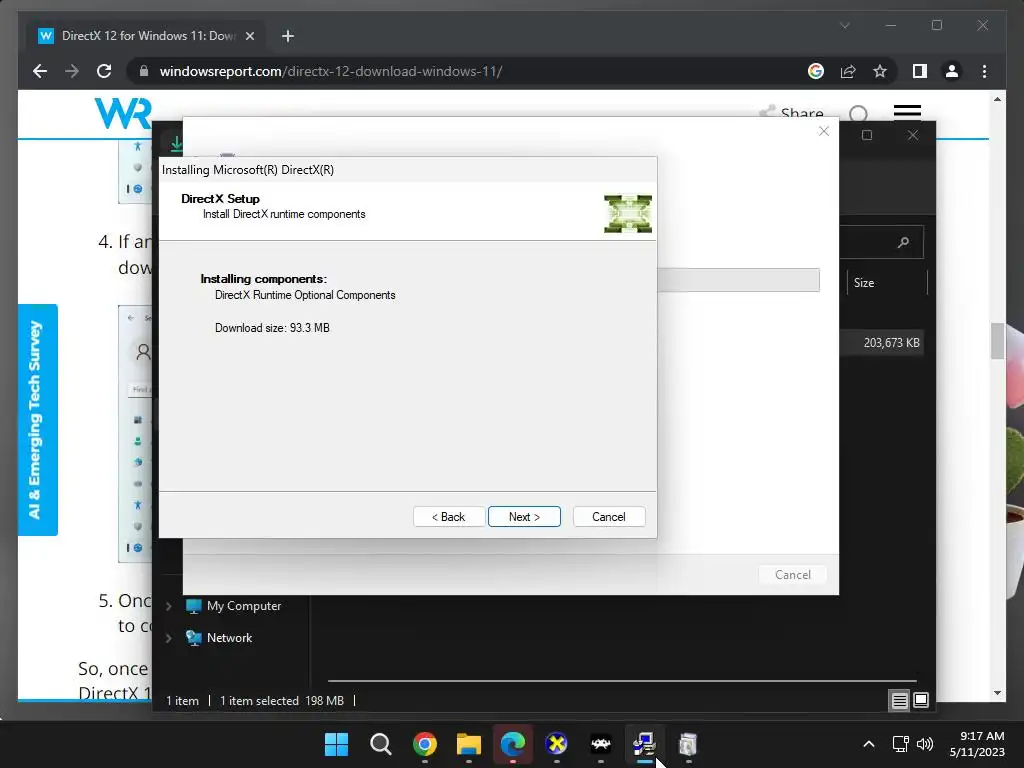Cancel the DirectX Setup dialog
The image size is (1024, 768).
(609, 517)
